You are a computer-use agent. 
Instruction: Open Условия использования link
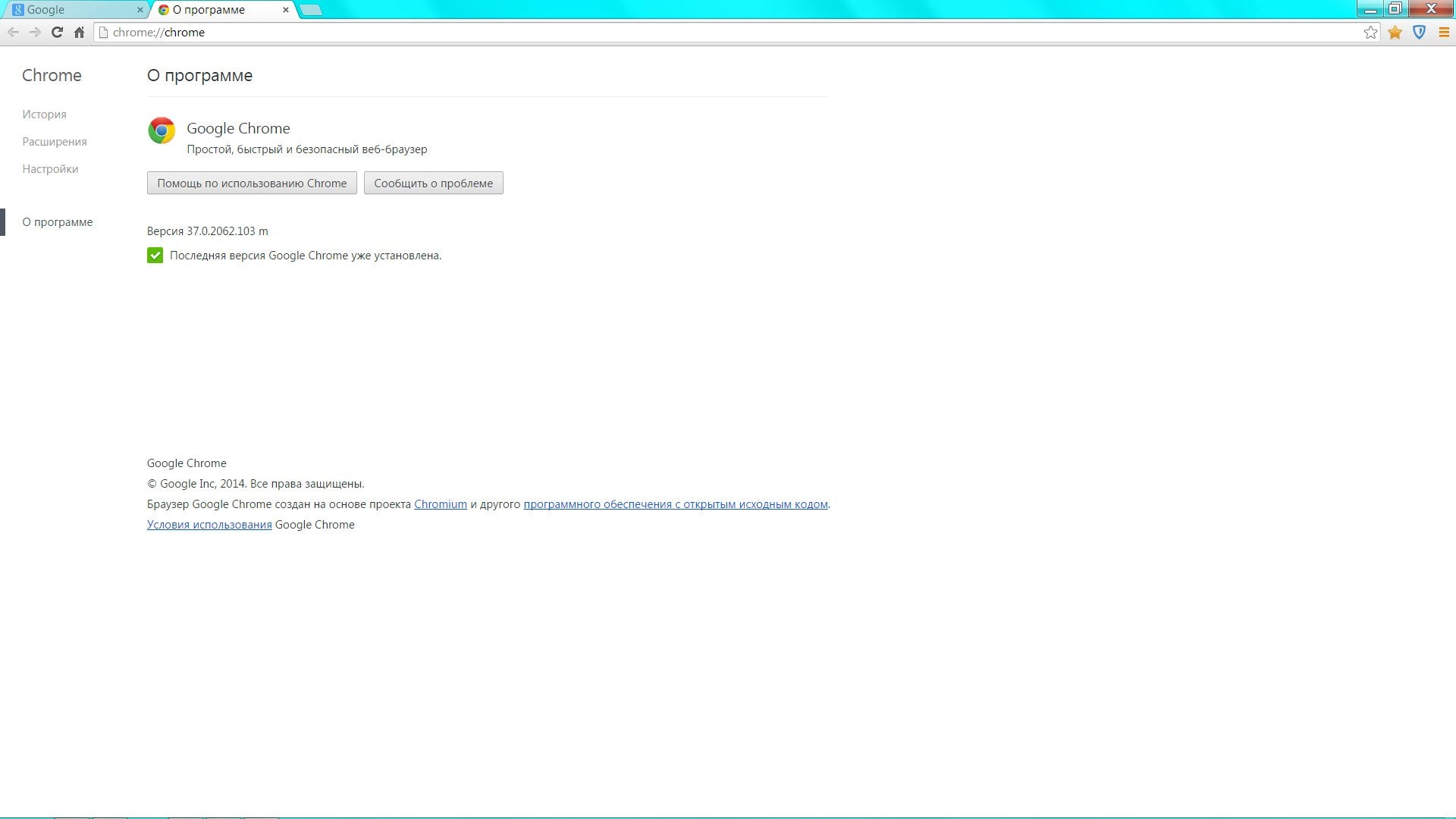(209, 525)
